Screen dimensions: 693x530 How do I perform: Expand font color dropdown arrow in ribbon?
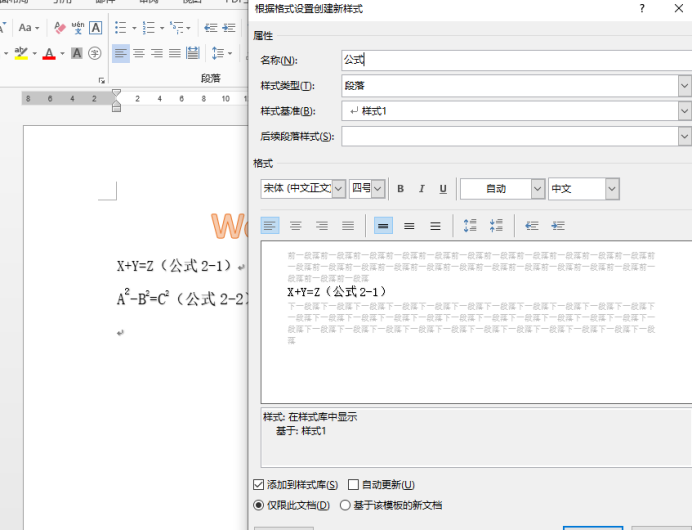[62, 54]
